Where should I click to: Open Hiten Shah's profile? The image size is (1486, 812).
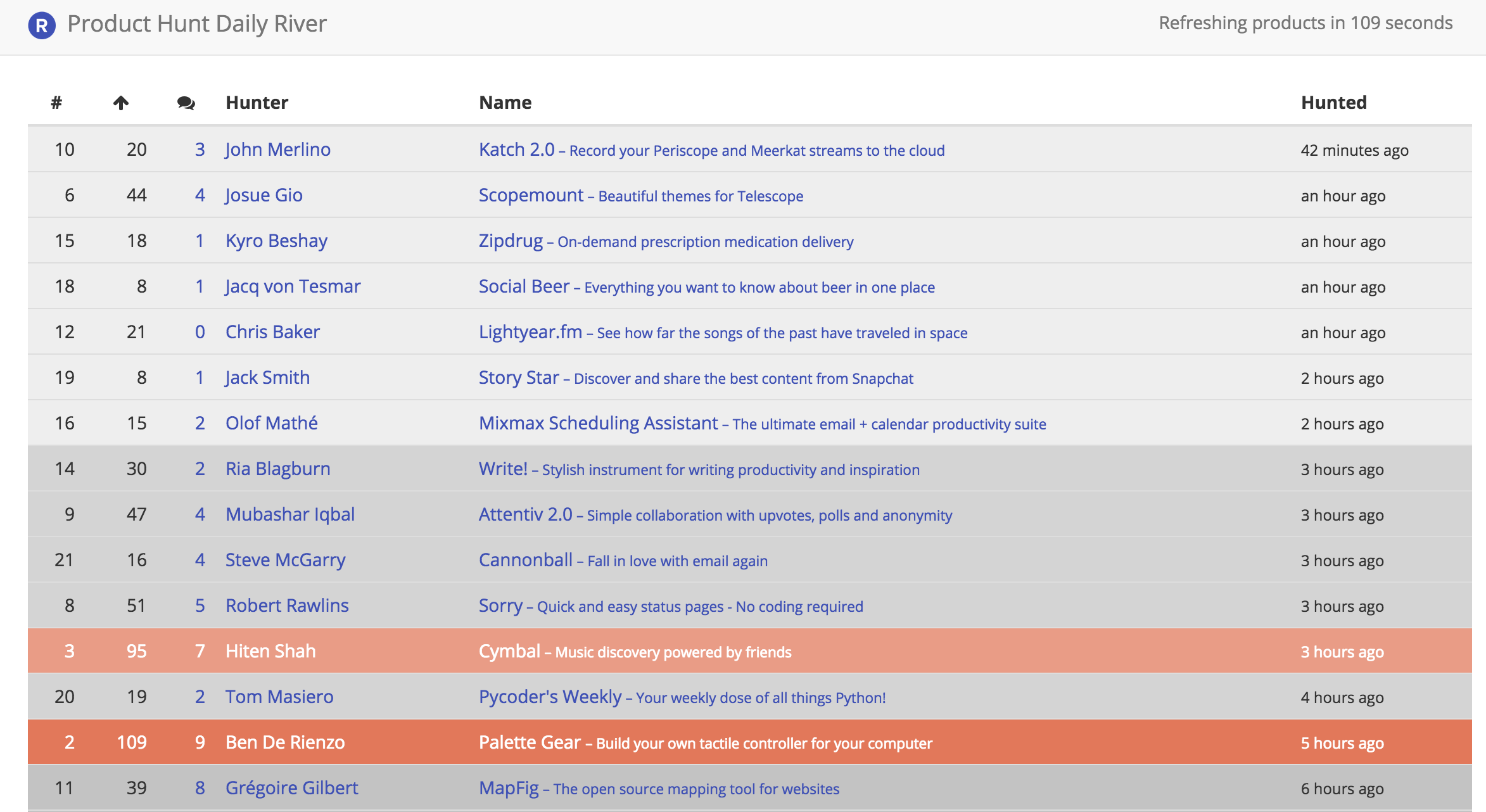coord(270,650)
